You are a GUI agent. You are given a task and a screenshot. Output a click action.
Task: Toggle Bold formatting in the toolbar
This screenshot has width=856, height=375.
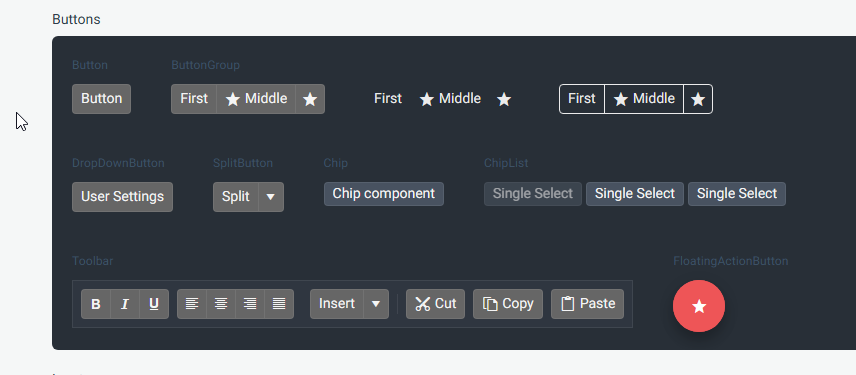(x=96, y=304)
